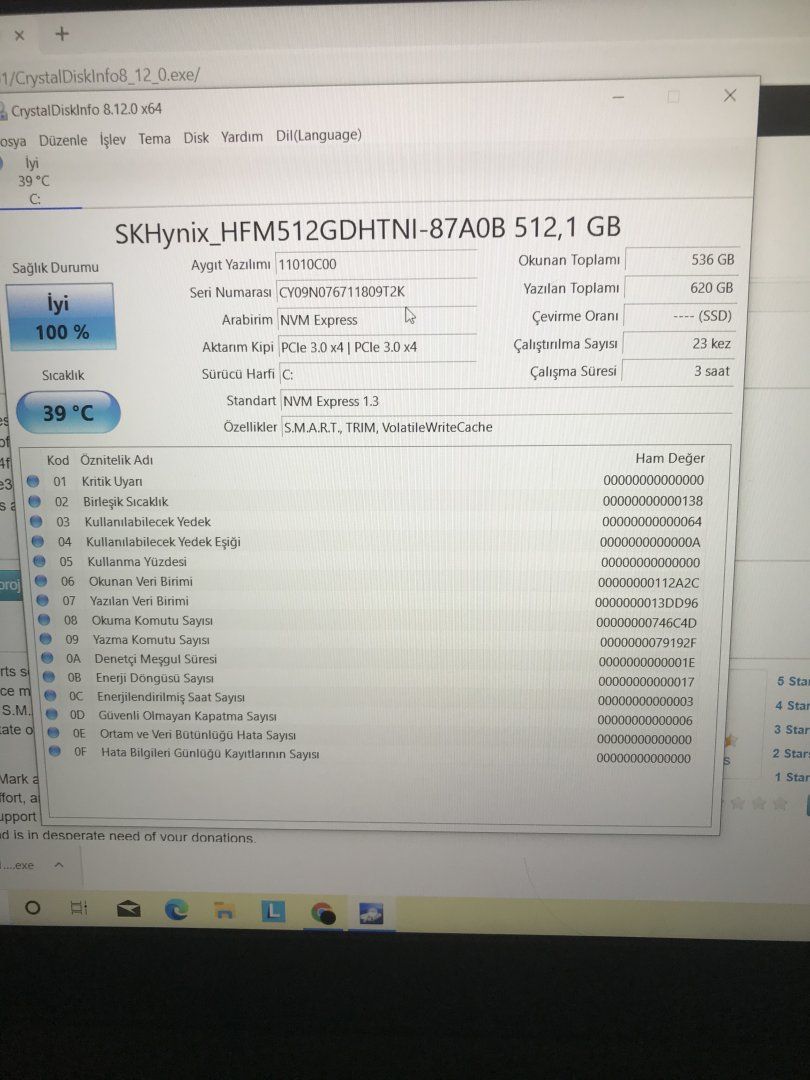Image resolution: width=810 pixels, height=1080 pixels.
Task: Click the İyi 100 % health status button
Action: coord(61,317)
